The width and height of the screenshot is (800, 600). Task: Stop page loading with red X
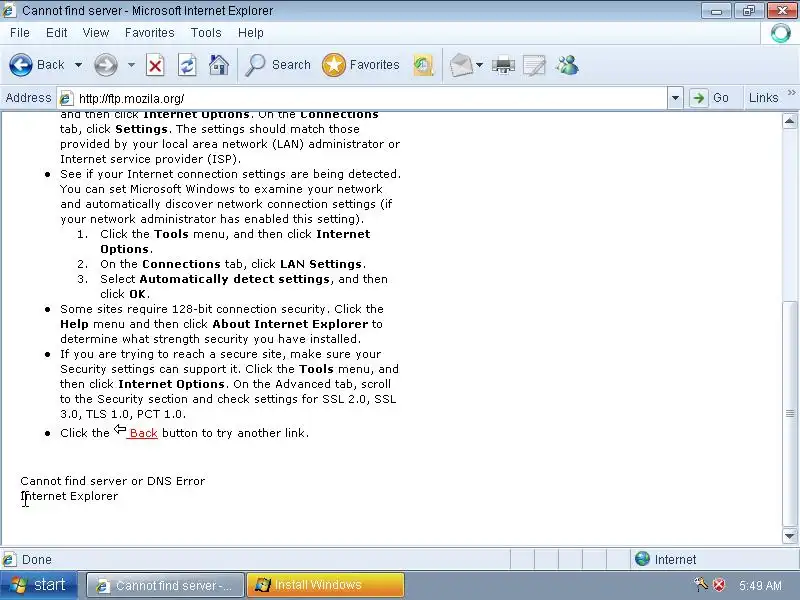155,65
